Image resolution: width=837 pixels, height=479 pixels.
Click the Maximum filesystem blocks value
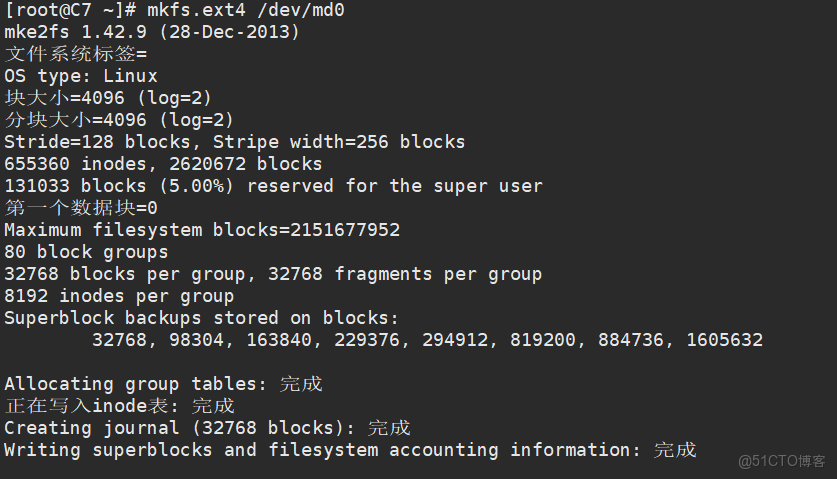(345, 230)
